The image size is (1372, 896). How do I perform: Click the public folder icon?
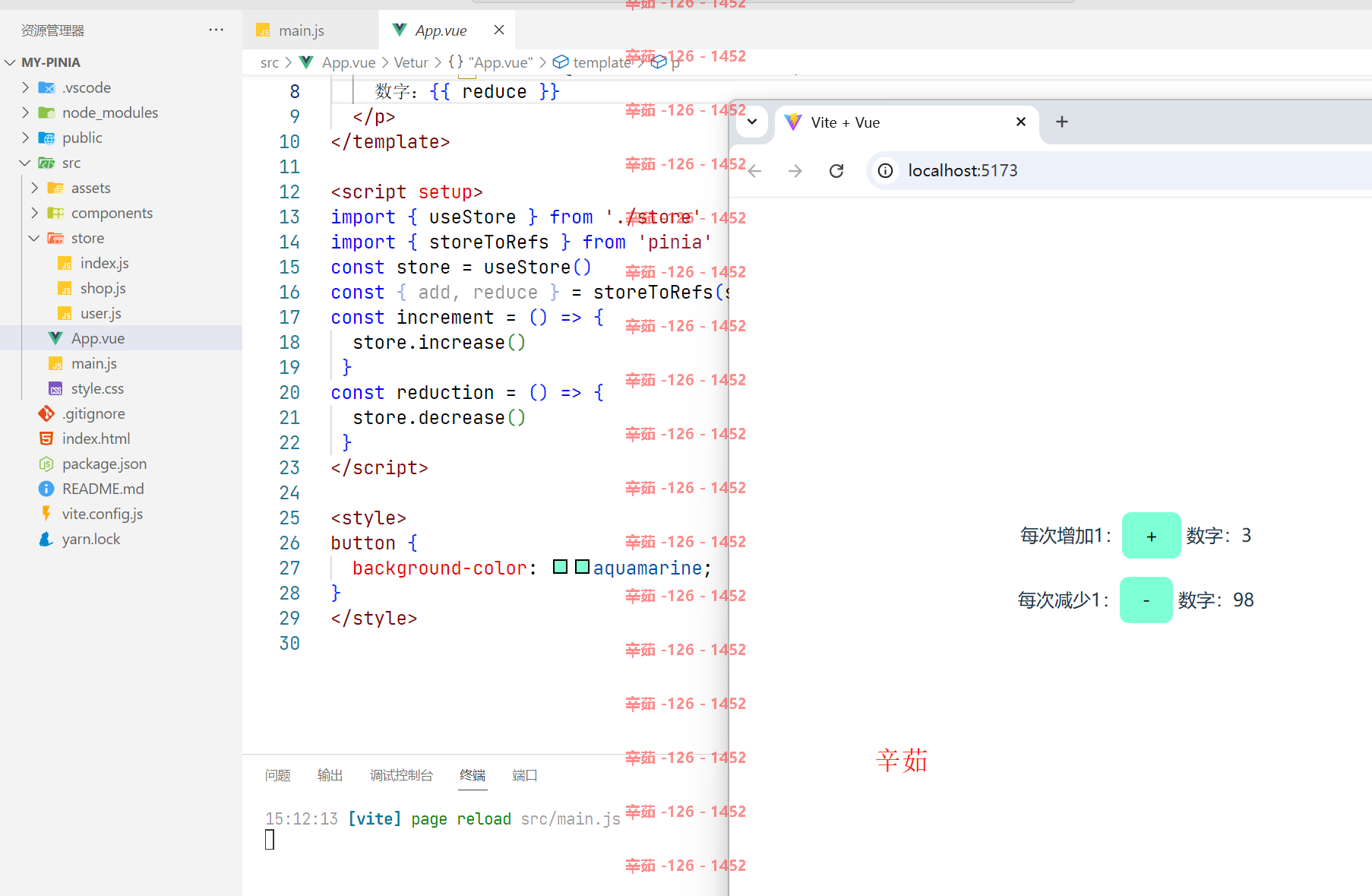[46, 138]
